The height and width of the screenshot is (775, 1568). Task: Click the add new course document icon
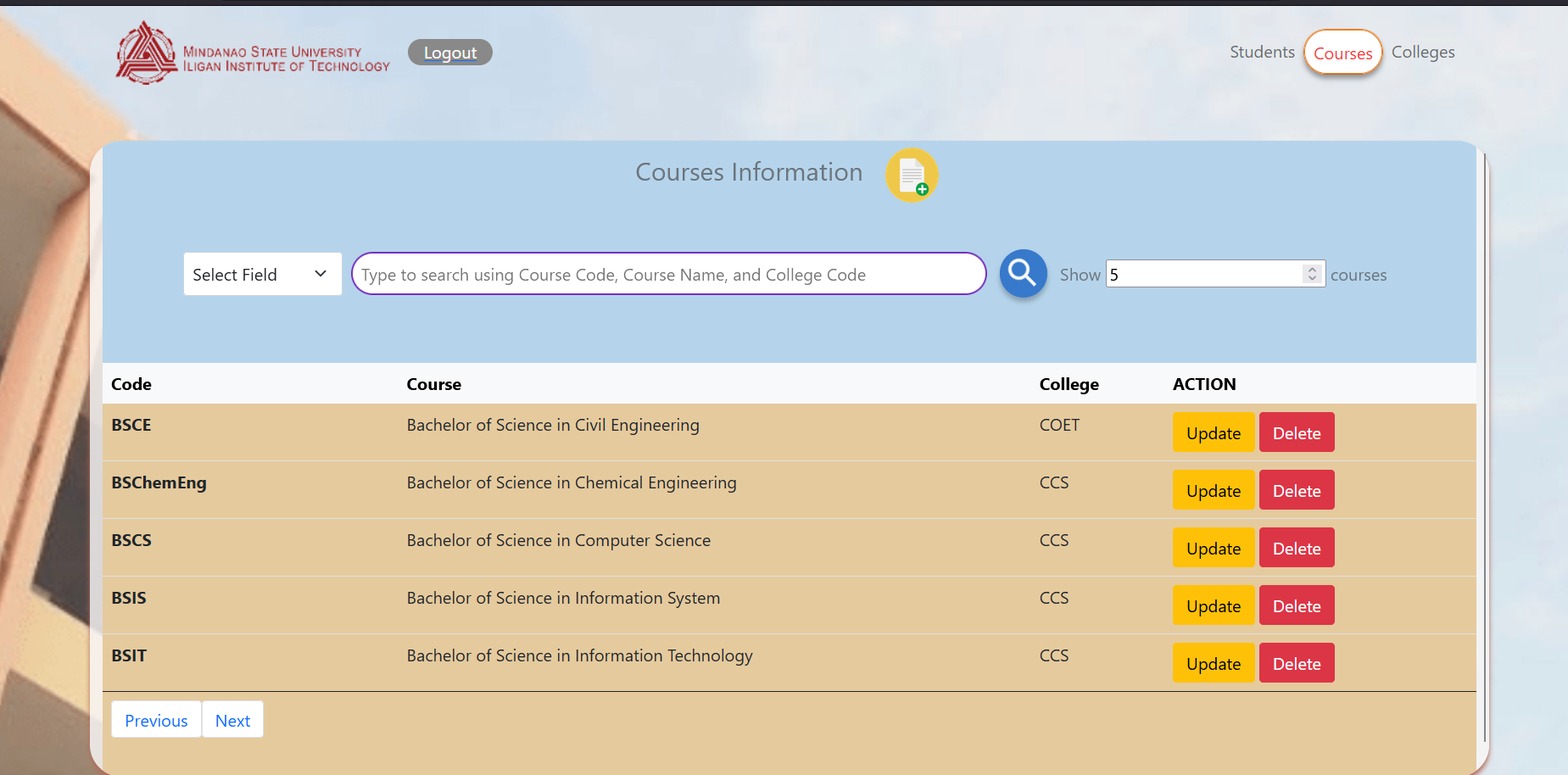912,175
